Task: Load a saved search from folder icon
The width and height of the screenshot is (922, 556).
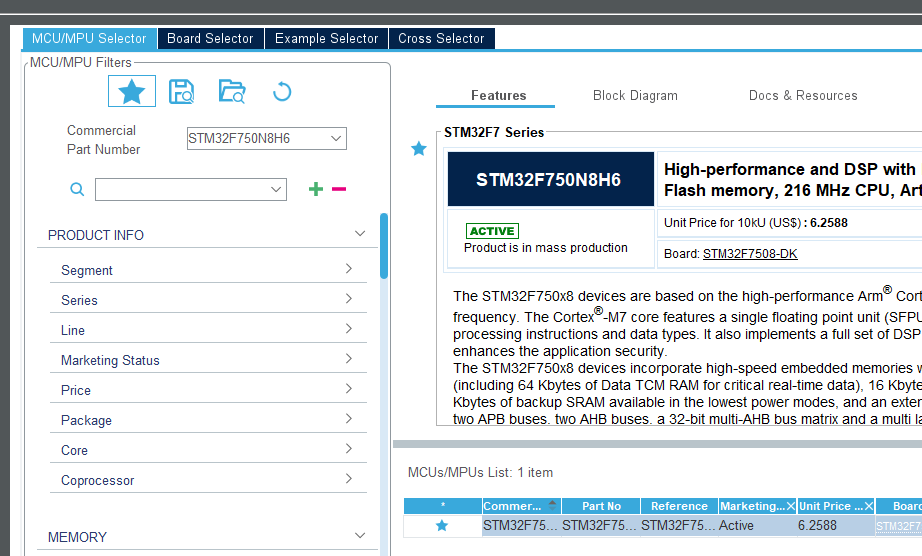Action: [x=232, y=92]
